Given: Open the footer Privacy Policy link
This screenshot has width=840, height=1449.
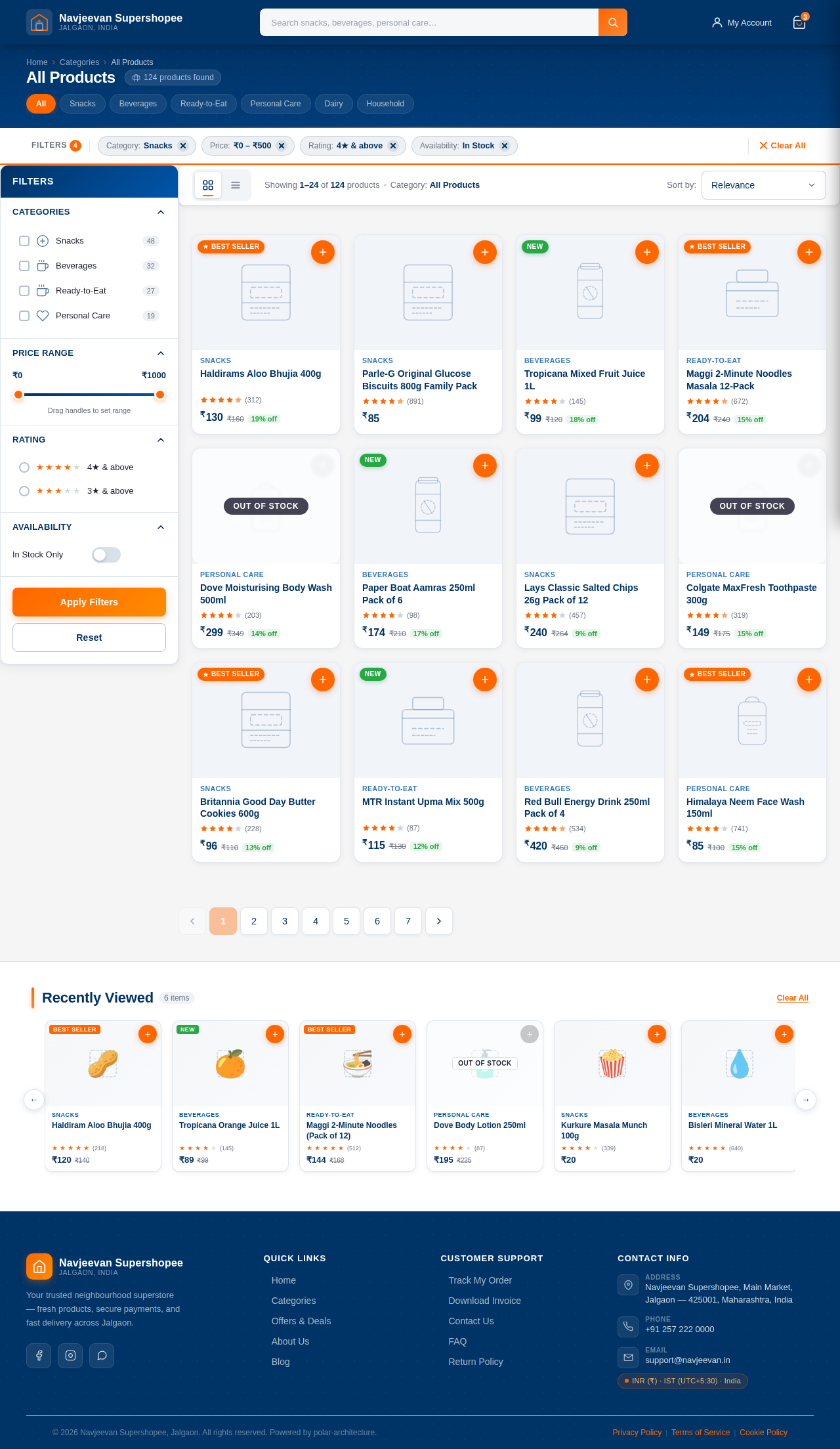Looking at the screenshot, I should (x=637, y=1433).
